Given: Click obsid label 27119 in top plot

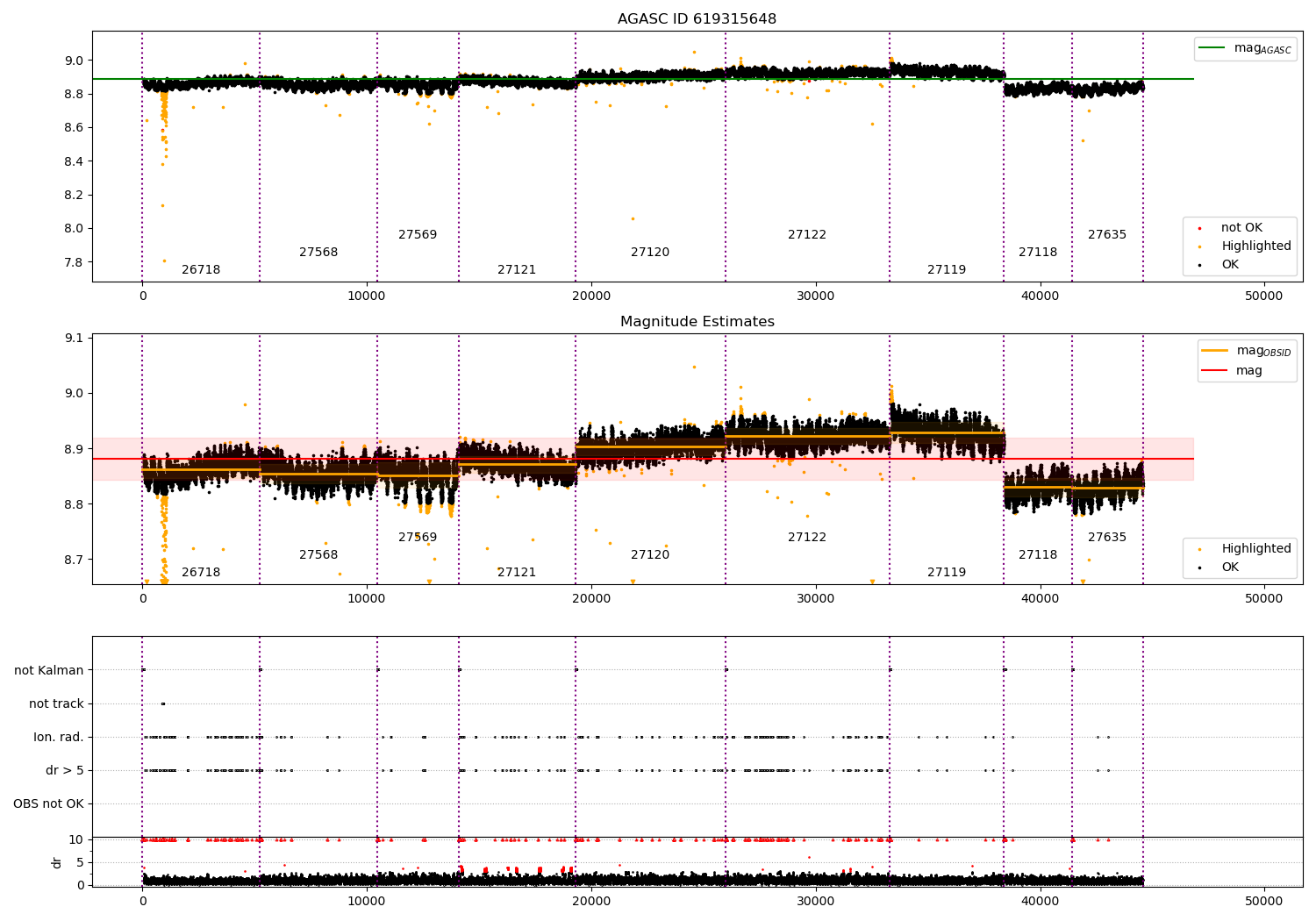Looking at the screenshot, I should (947, 270).
